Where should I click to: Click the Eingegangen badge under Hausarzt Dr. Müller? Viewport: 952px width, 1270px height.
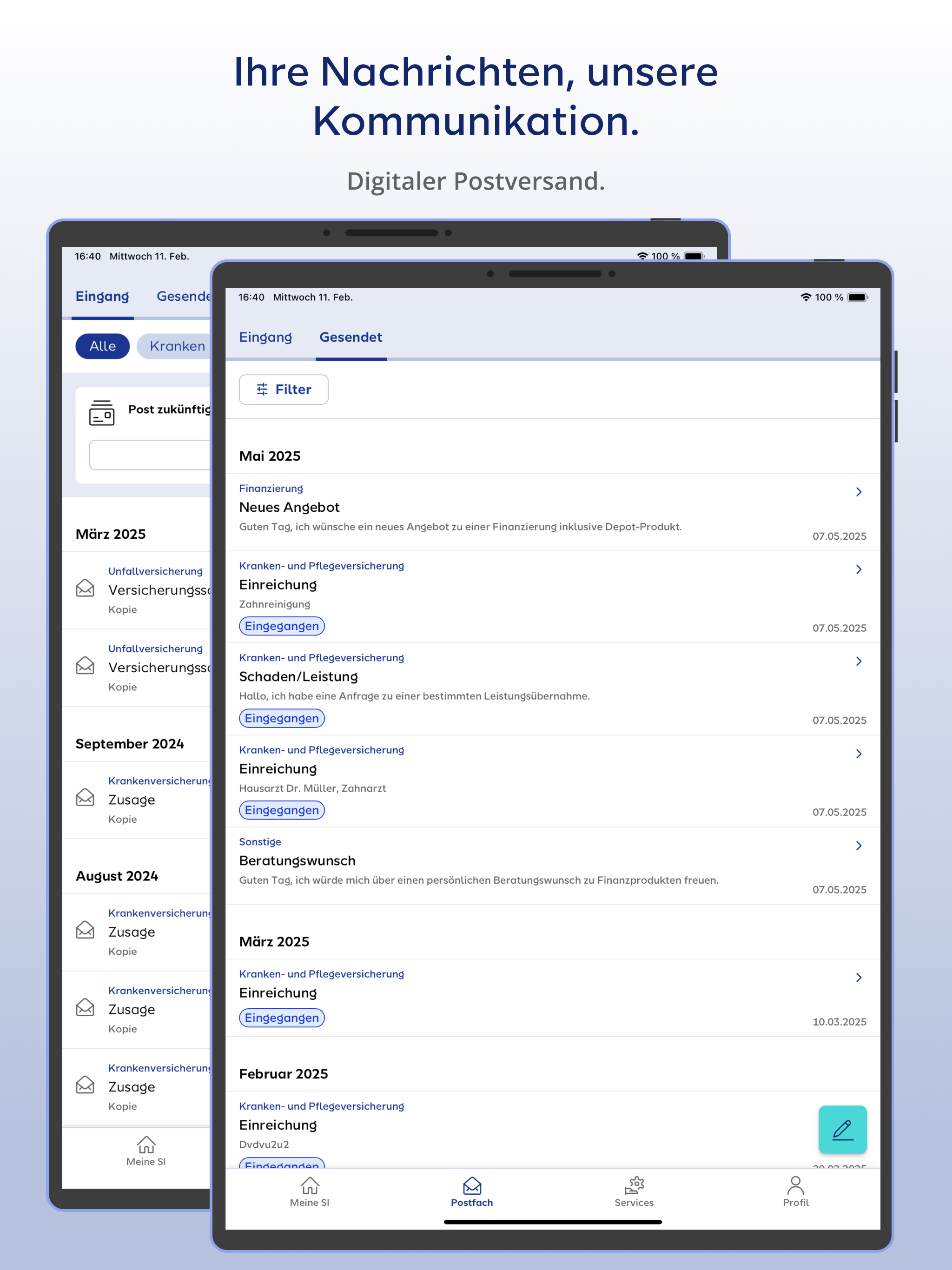tap(281, 810)
